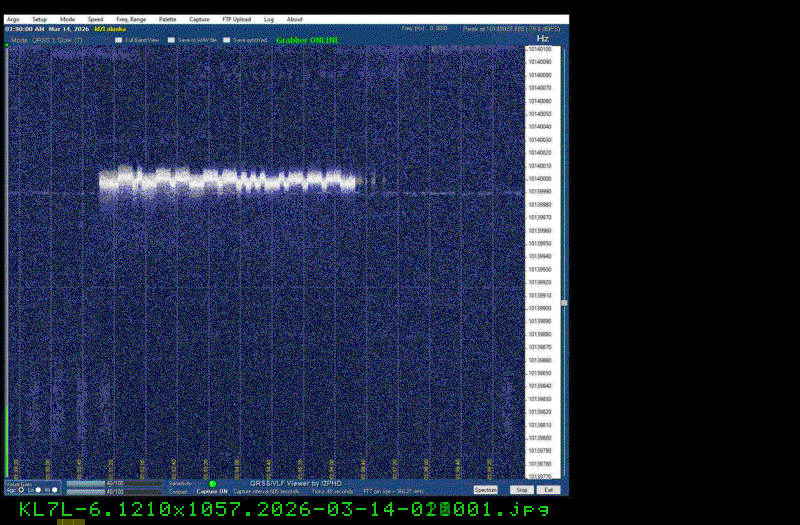This screenshot has width=800, height=525.
Task: Open the Speed menu
Action: (95, 19)
